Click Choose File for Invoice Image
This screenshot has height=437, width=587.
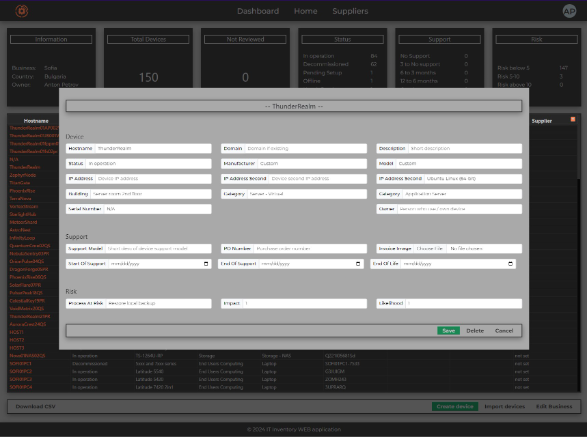[x=429, y=249]
